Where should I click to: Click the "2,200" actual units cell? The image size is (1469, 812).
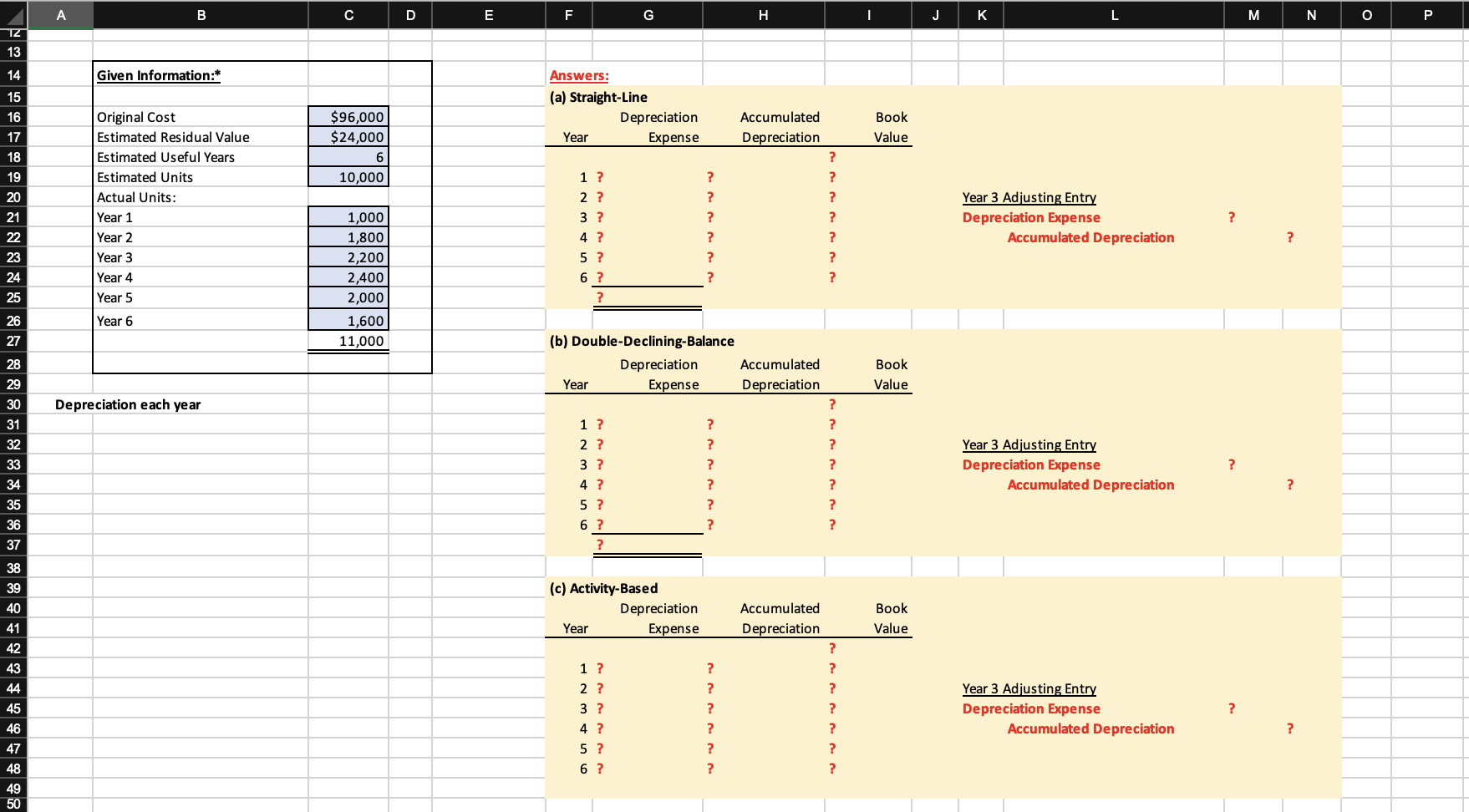point(348,257)
